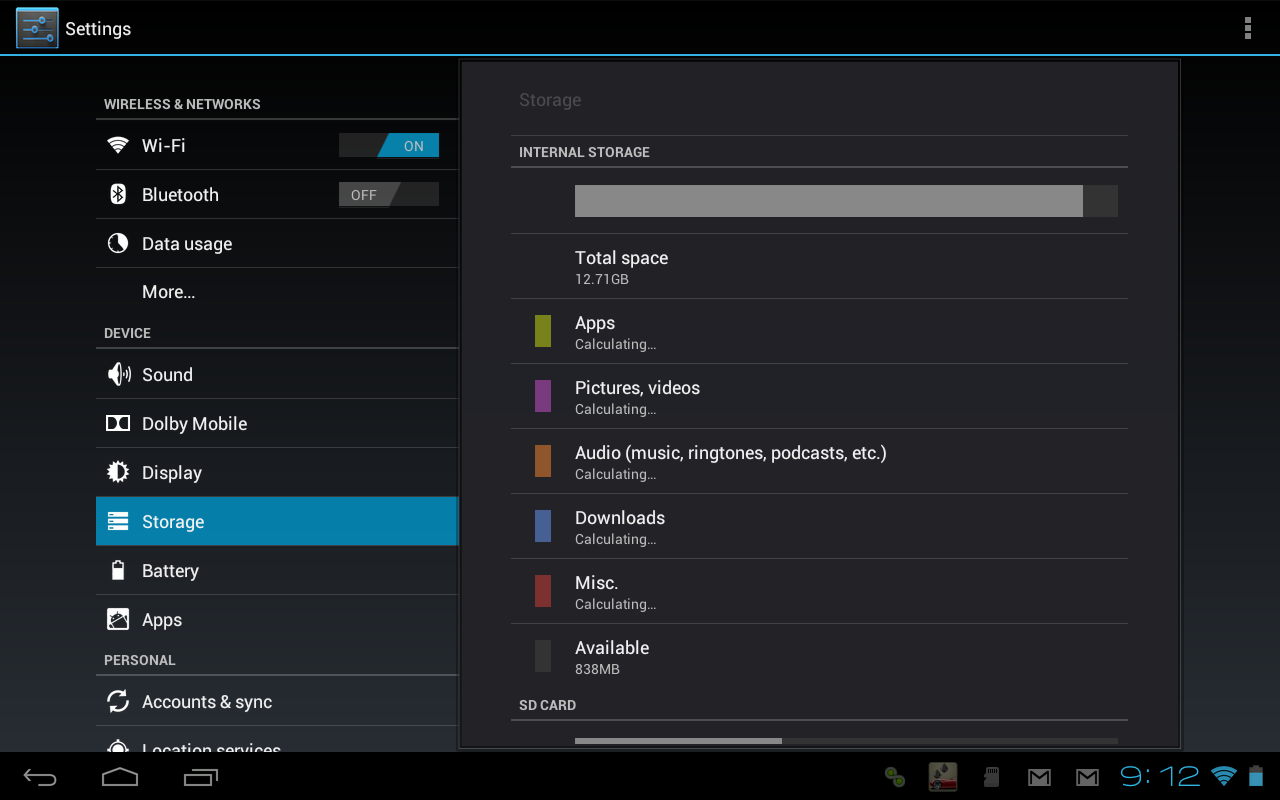
Task: Tap the battery status icon in system bar
Action: pyautogui.click(x=1255, y=776)
